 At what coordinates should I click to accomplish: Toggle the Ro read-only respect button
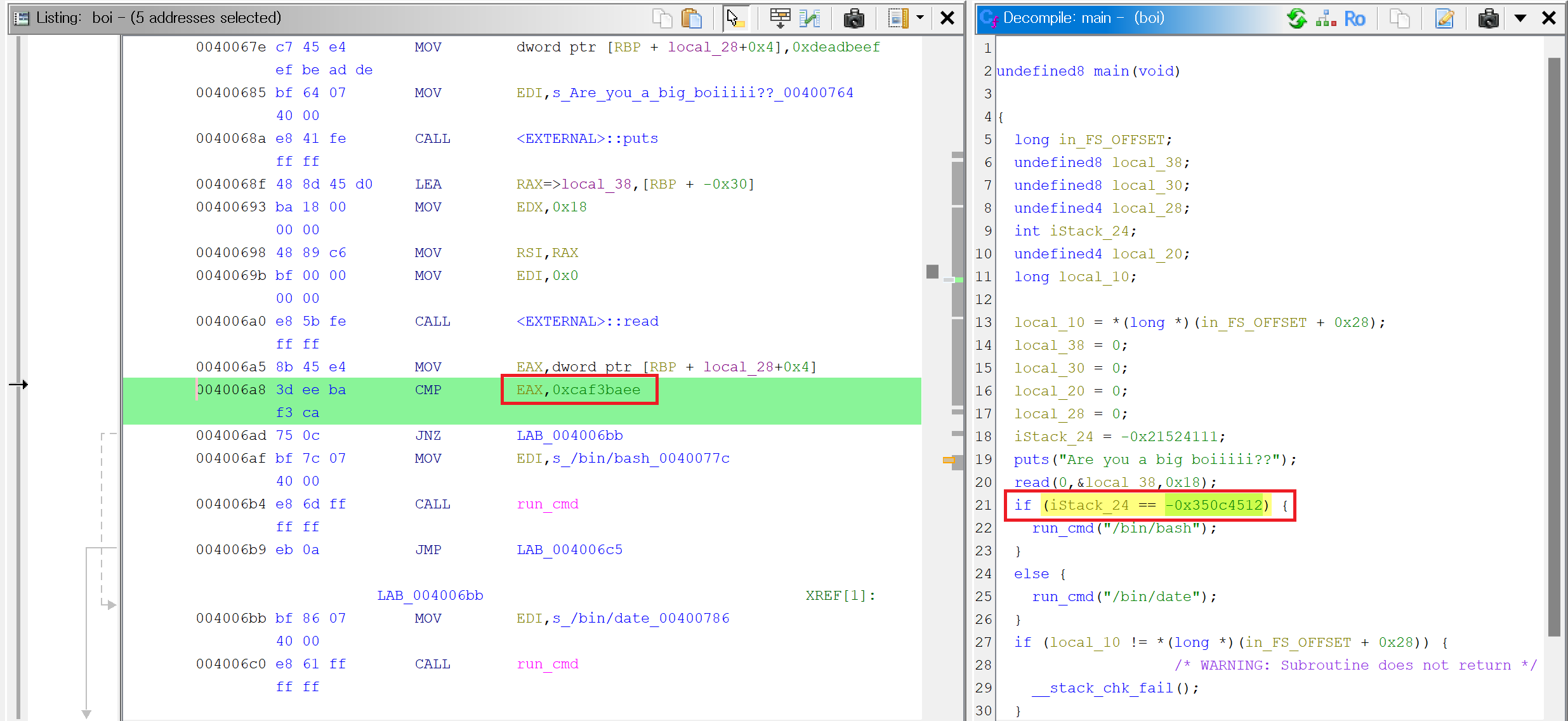1354,18
